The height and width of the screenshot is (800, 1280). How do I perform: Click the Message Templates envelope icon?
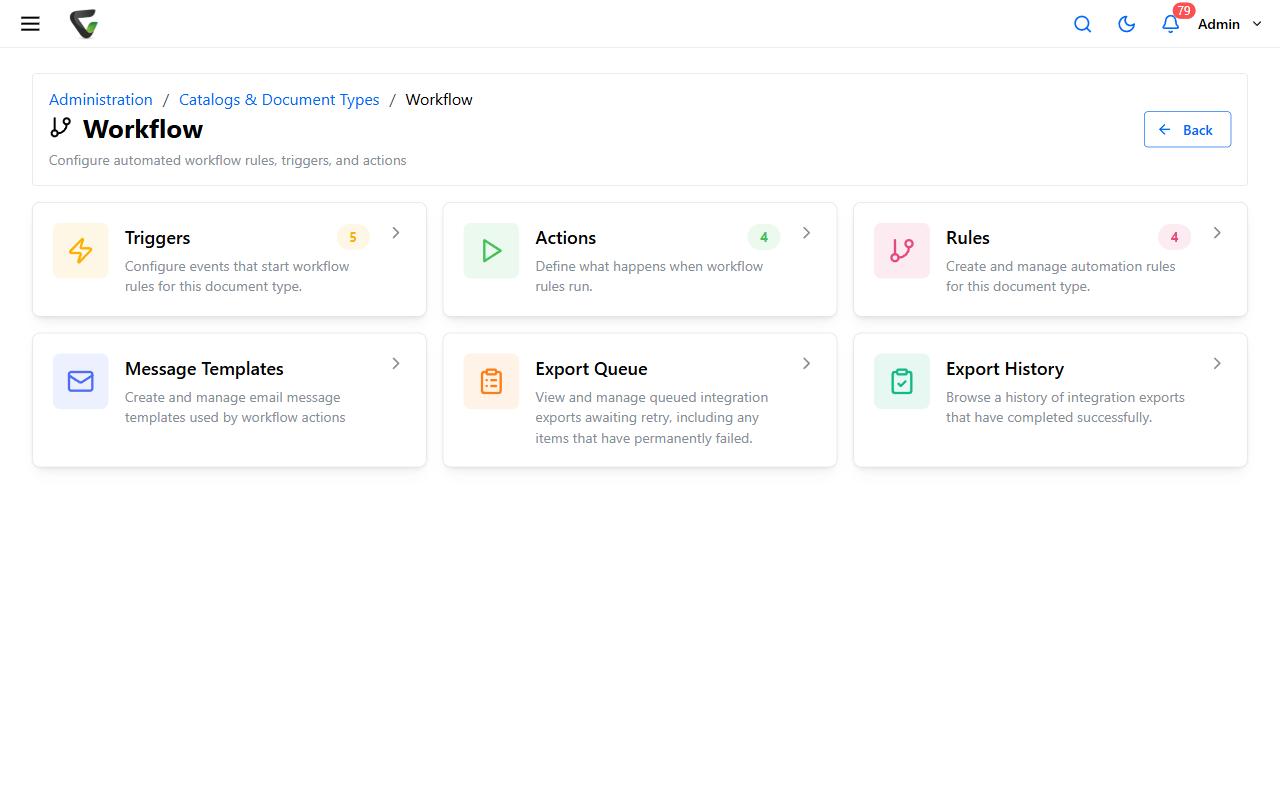pos(81,381)
